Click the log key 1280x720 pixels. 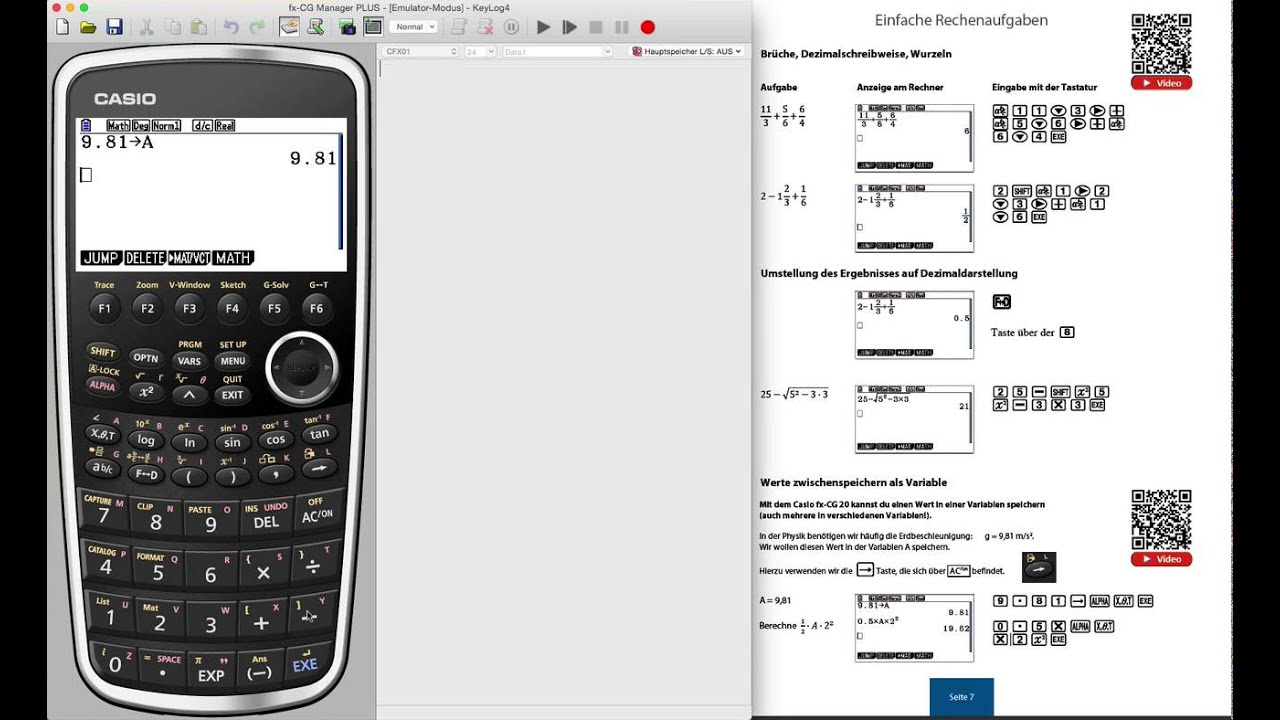click(x=146, y=440)
